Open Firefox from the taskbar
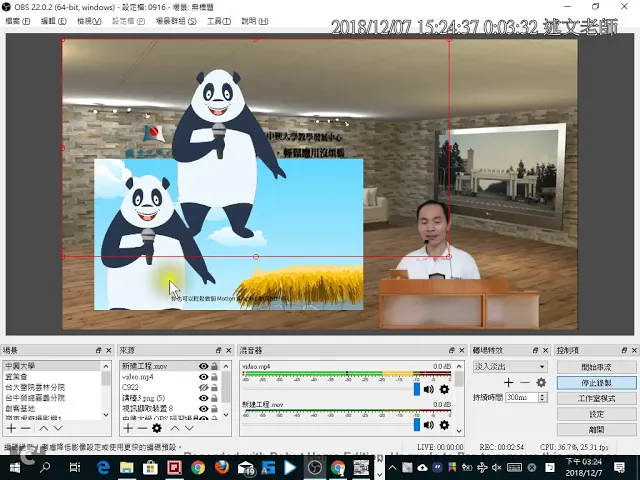This screenshot has width=640, height=480. pos(222,468)
